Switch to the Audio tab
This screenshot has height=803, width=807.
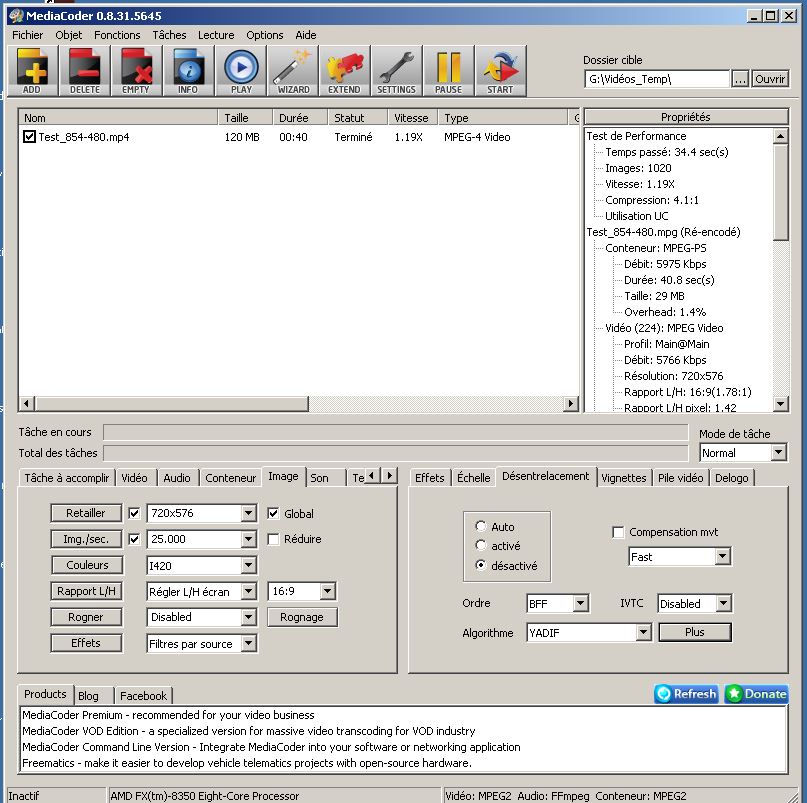[x=177, y=478]
